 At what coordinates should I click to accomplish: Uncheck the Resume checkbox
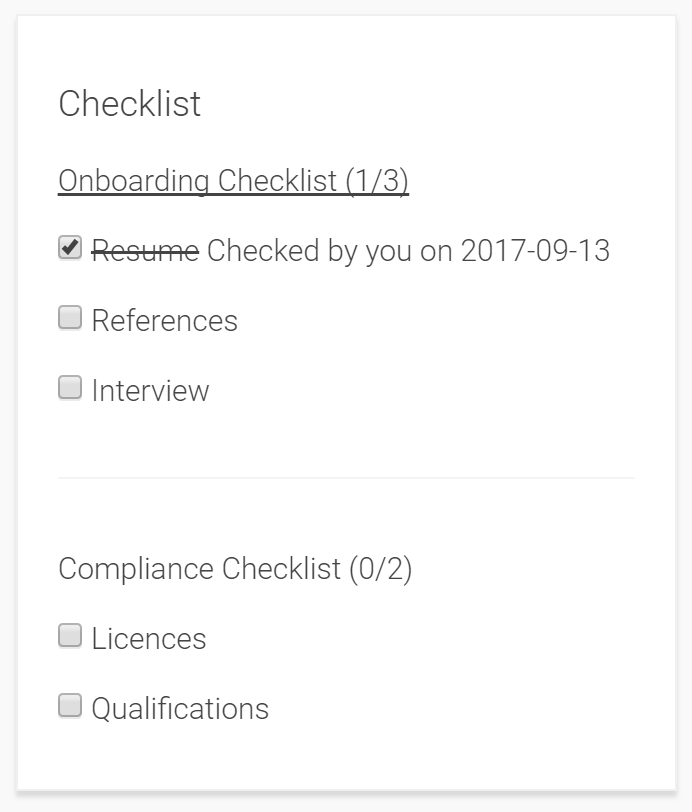pos(70,249)
